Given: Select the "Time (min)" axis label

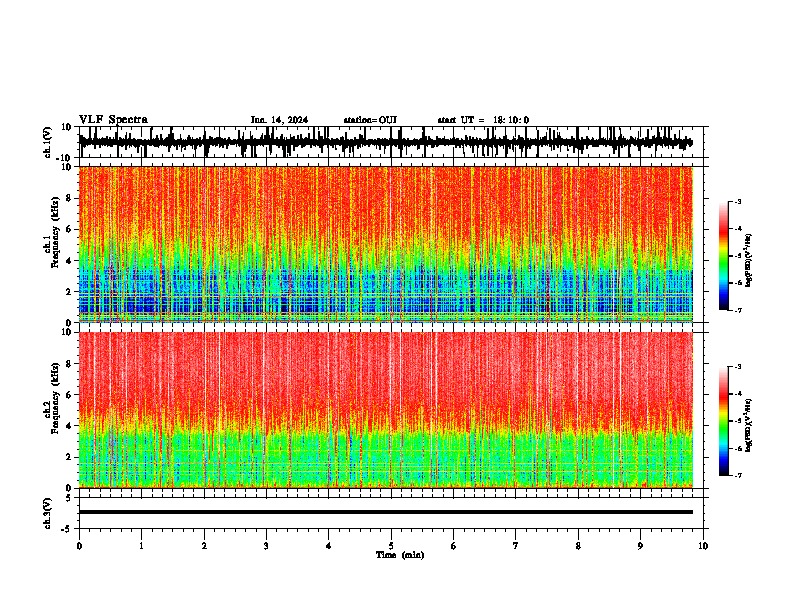Looking at the screenshot, I should (400, 555).
